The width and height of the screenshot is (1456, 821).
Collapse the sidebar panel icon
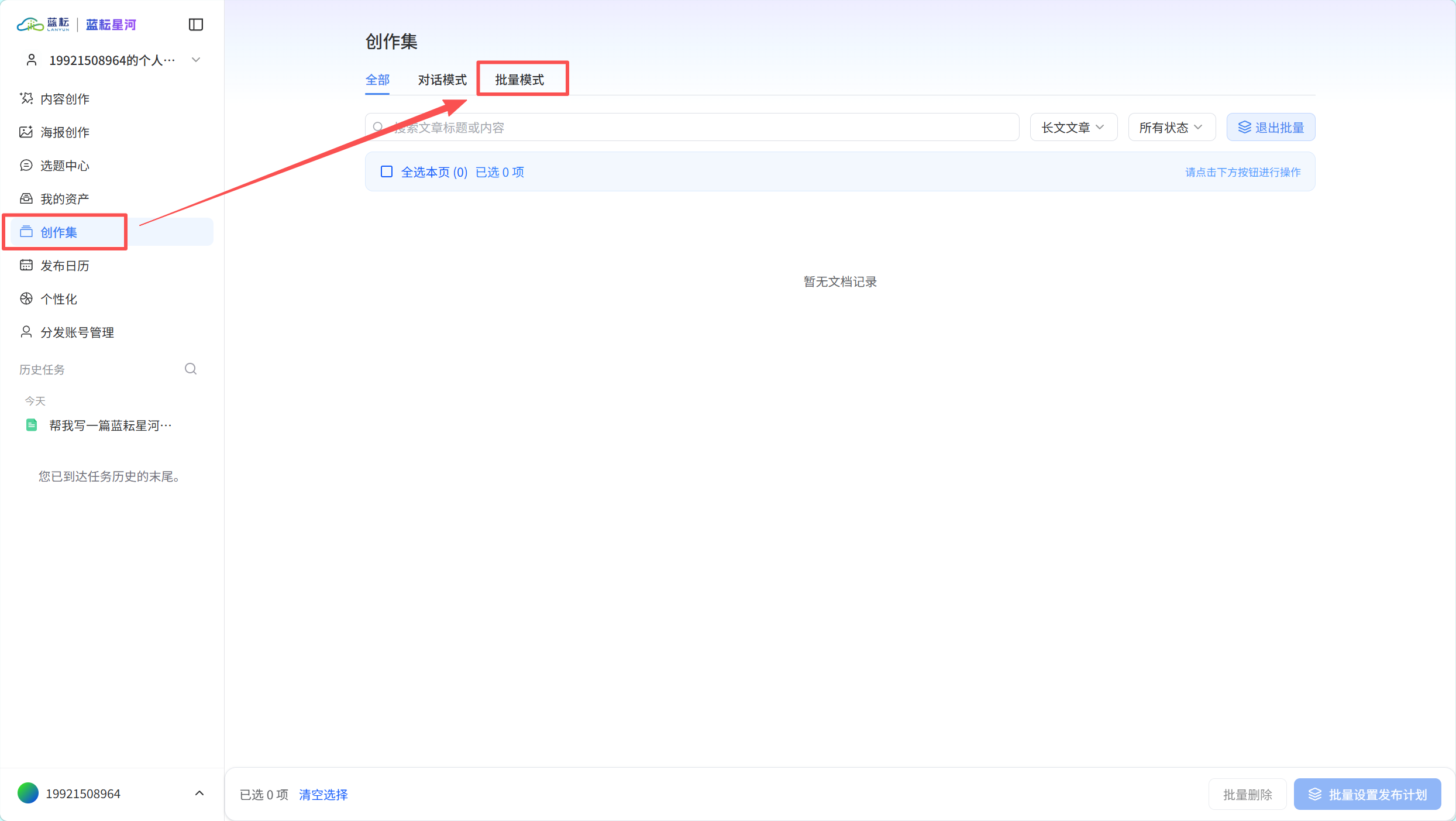click(195, 25)
